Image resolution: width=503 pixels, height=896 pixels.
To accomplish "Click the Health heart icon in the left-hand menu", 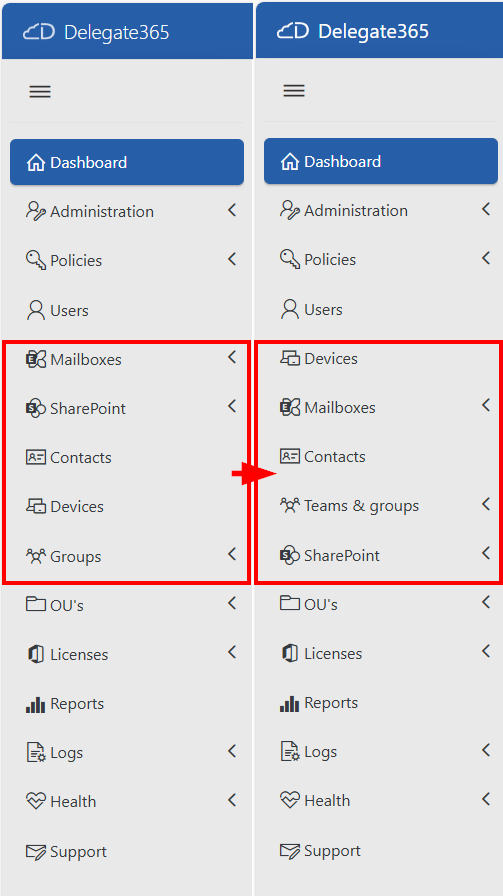I will [36, 801].
